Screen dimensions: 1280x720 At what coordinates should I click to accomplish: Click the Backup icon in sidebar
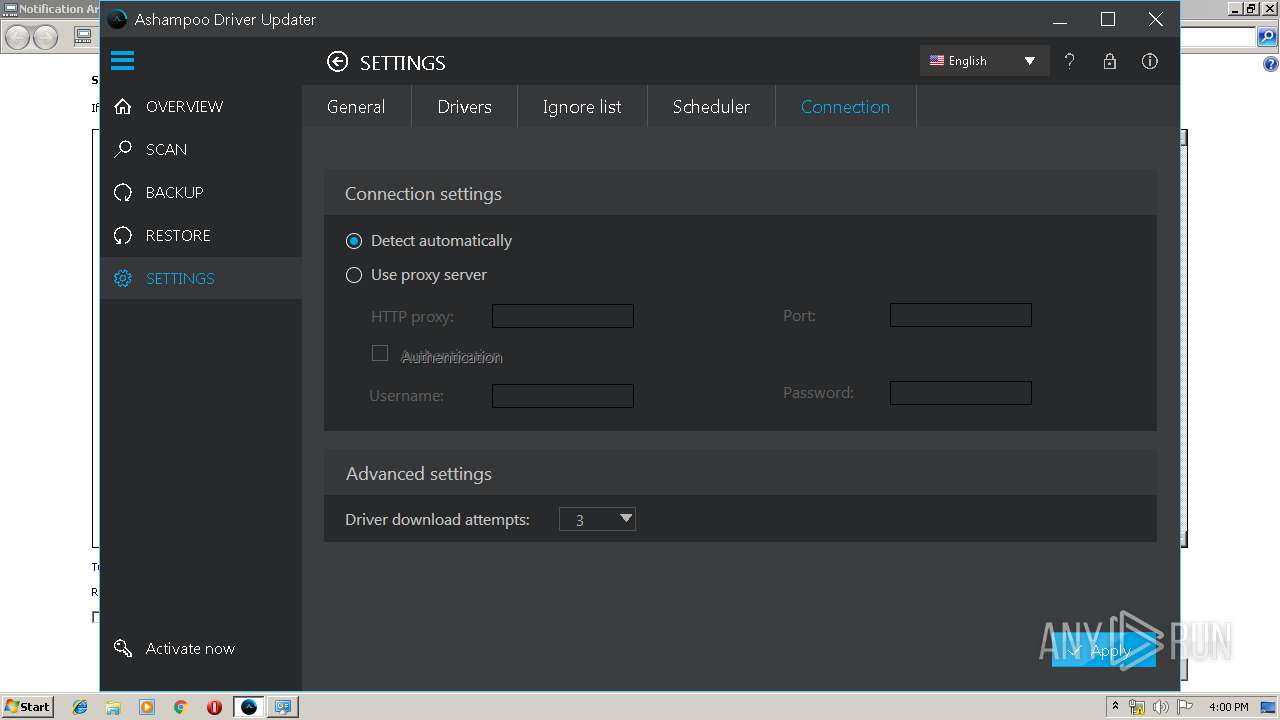(123, 192)
